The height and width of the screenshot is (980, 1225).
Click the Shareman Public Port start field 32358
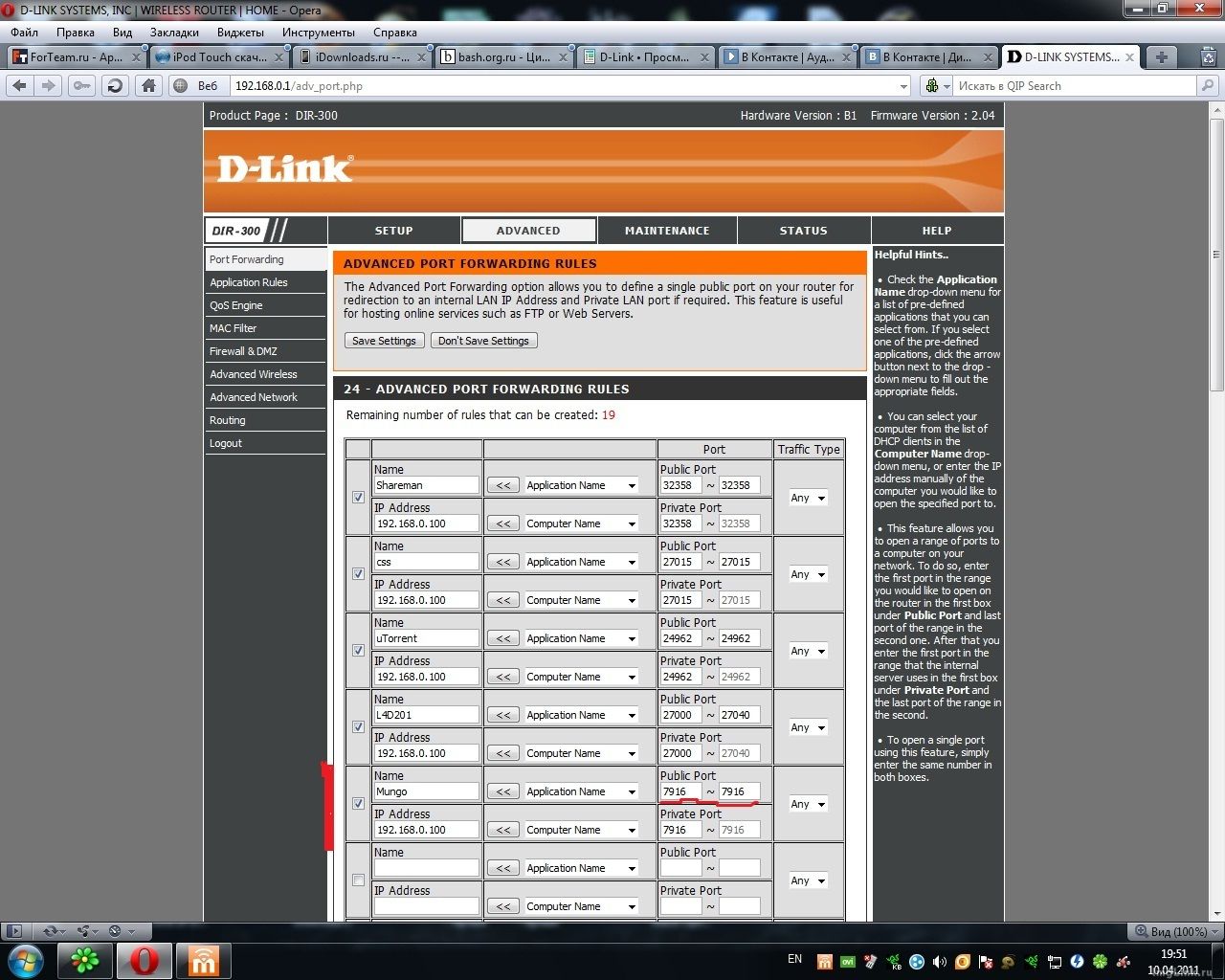coord(680,485)
